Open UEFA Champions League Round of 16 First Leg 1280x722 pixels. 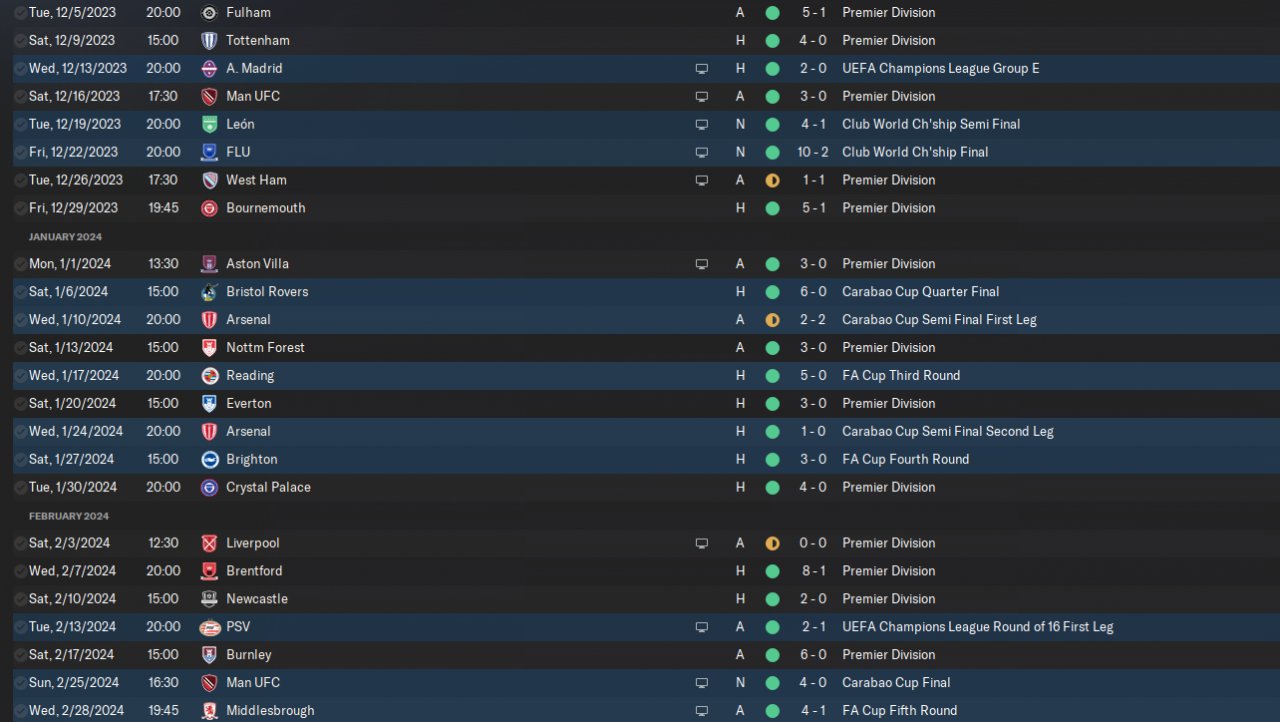(x=978, y=627)
